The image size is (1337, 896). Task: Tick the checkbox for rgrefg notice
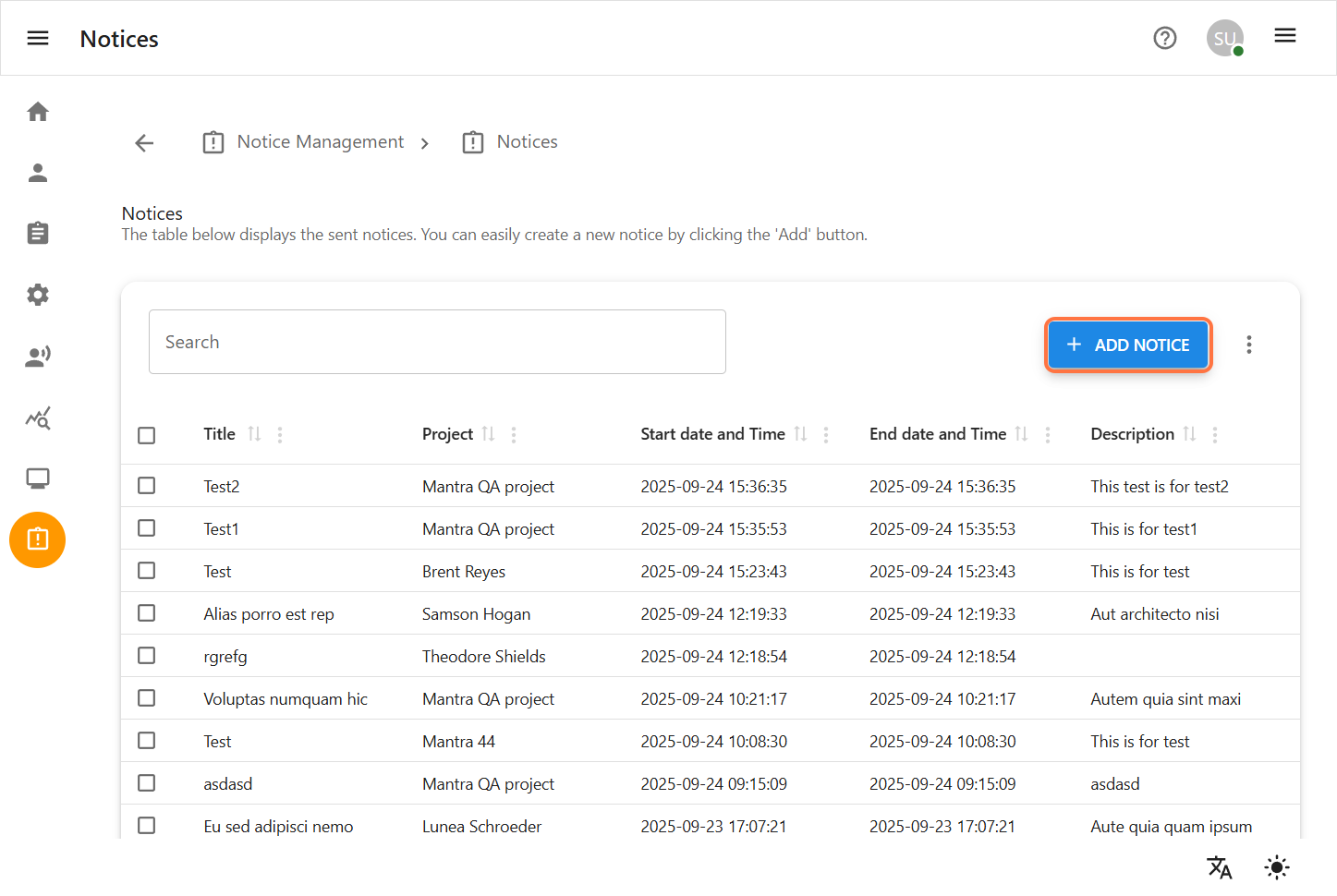(147, 656)
